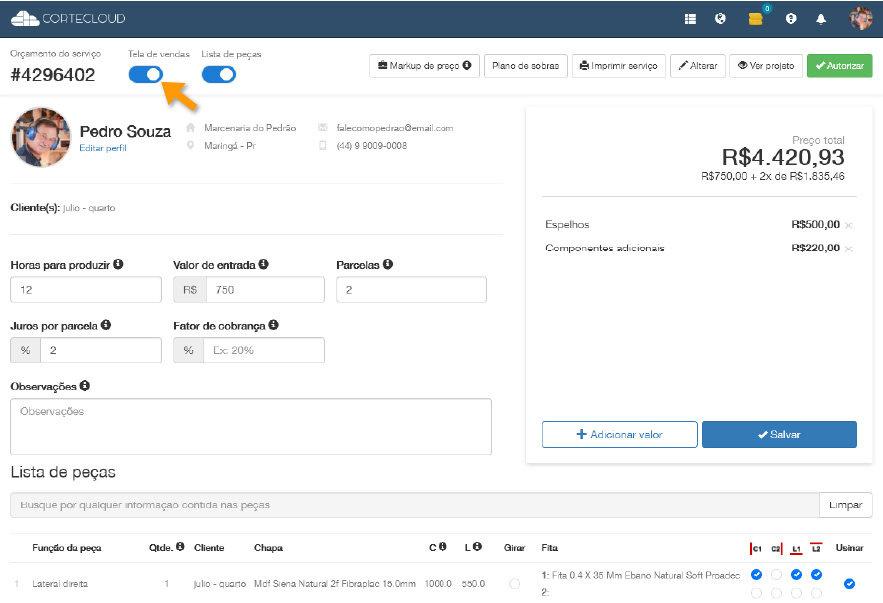Open the list view icon in header
The width and height of the screenshot is (883, 603).
pyautogui.click(x=690, y=19)
